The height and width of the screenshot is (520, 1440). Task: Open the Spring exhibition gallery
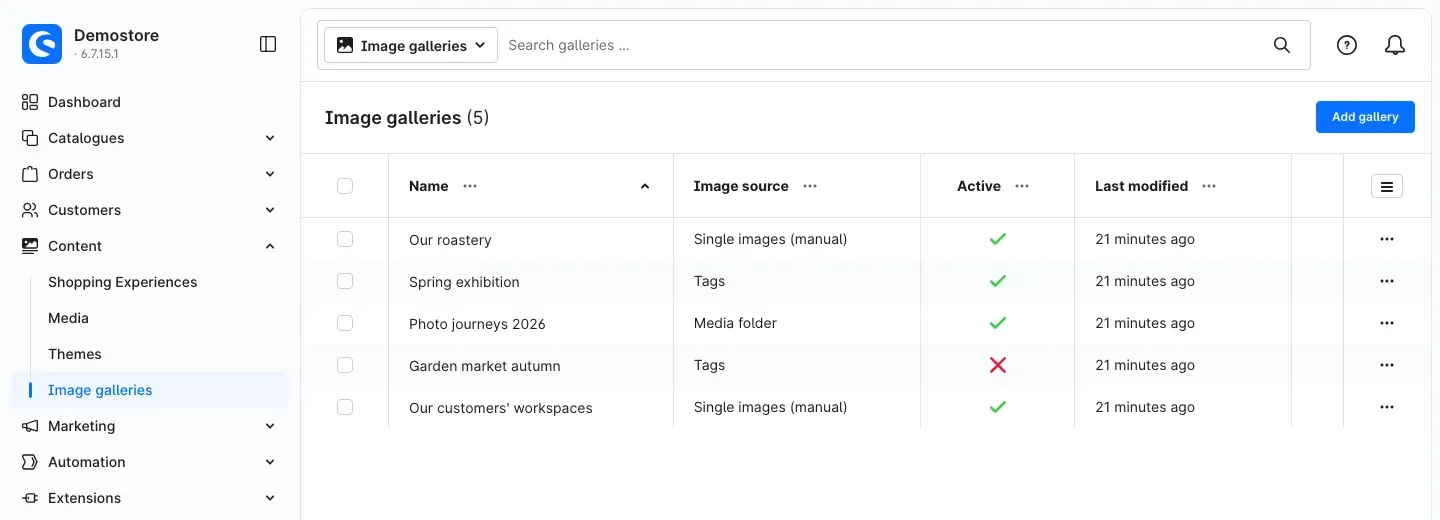pyautogui.click(x=464, y=282)
